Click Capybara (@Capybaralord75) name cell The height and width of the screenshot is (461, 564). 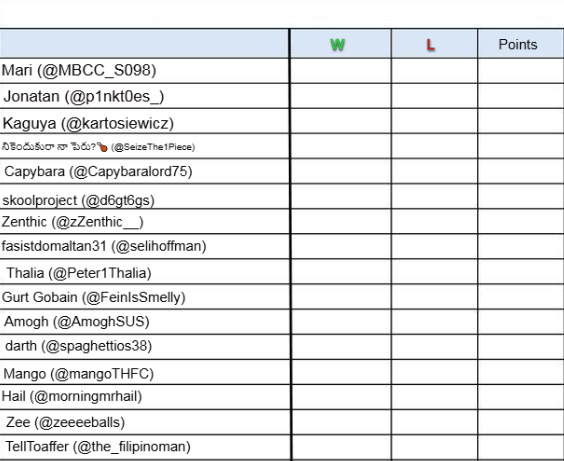point(144,172)
